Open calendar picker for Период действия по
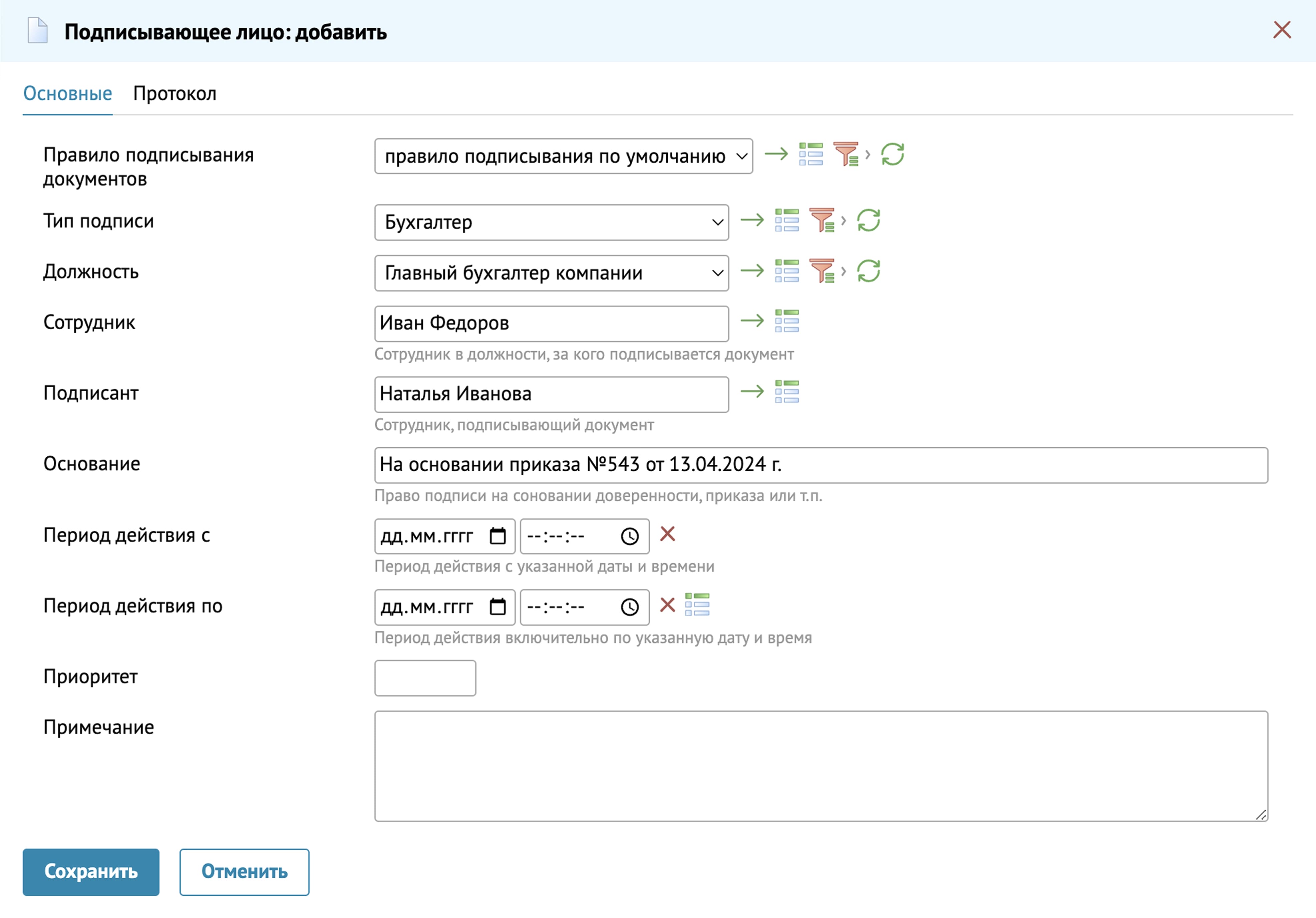Image resolution: width=1316 pixels, height=918 pixels. click(x=498, y=607)
